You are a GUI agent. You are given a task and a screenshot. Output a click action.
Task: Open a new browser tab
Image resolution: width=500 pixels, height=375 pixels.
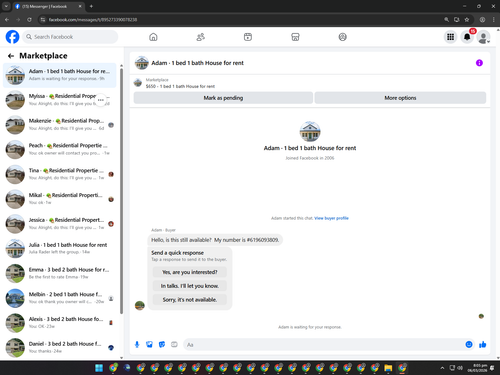click(91, 6)
